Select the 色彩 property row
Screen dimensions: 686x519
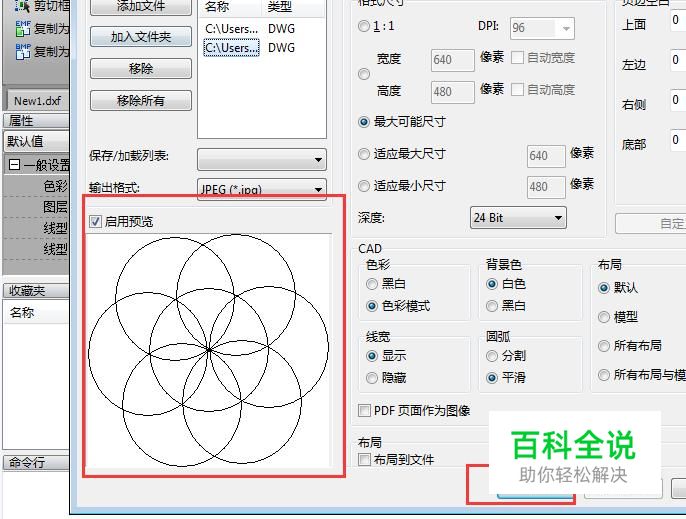(36, 186)
